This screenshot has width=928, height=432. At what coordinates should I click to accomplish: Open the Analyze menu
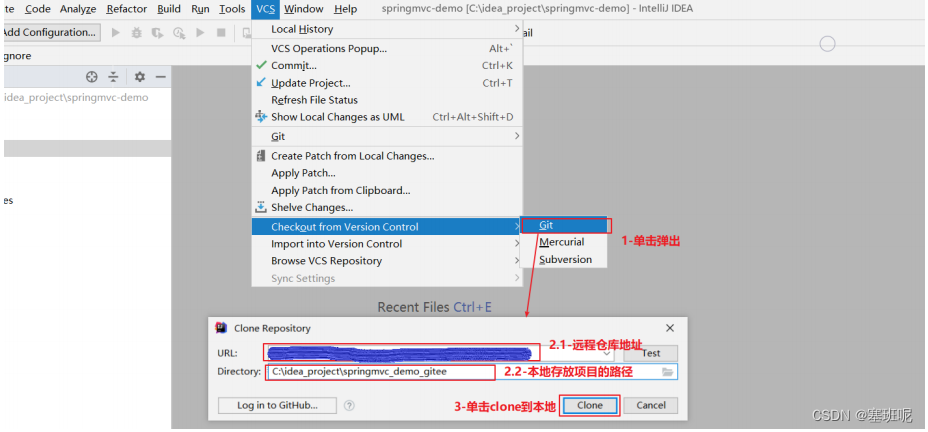(78, 9)
